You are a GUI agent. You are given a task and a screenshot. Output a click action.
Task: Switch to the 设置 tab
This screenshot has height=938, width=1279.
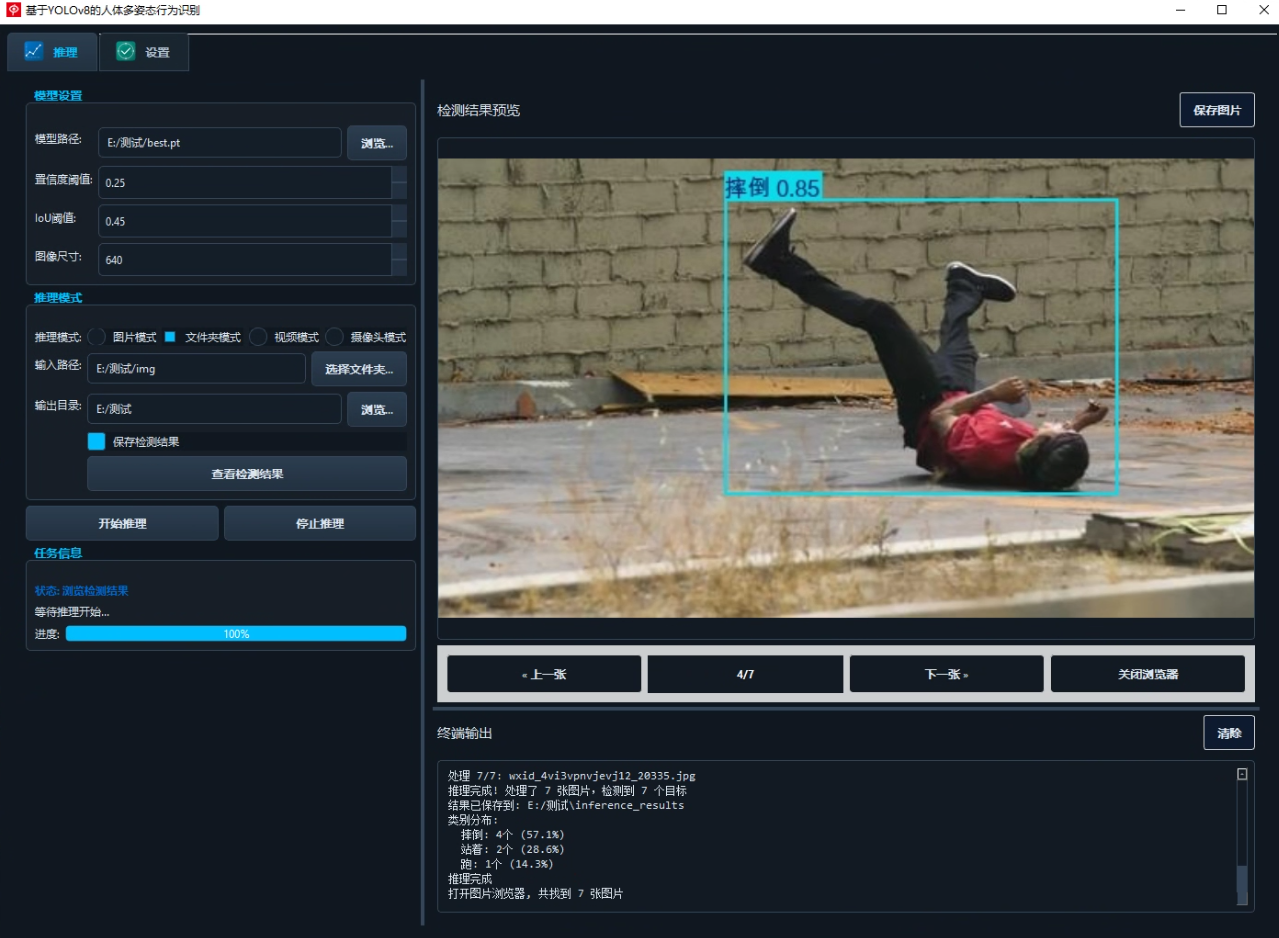[x=144, y=52]
